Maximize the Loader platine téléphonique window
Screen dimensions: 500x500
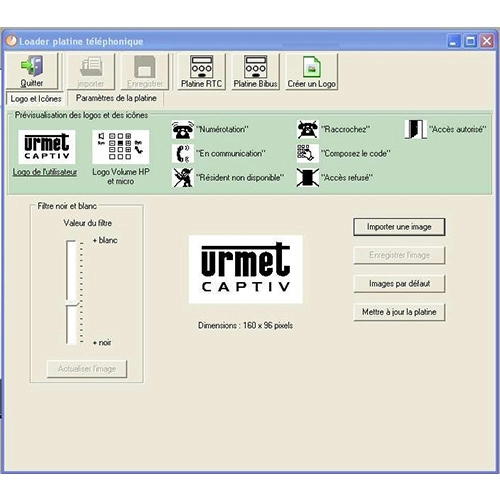pos(470,41)
